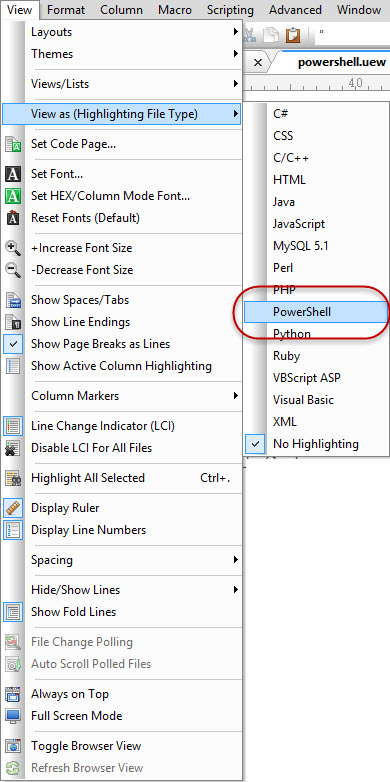Select PowerShell highlighting type
The height and width of the screenshot is (782, 390).
[x=316, y=312]
